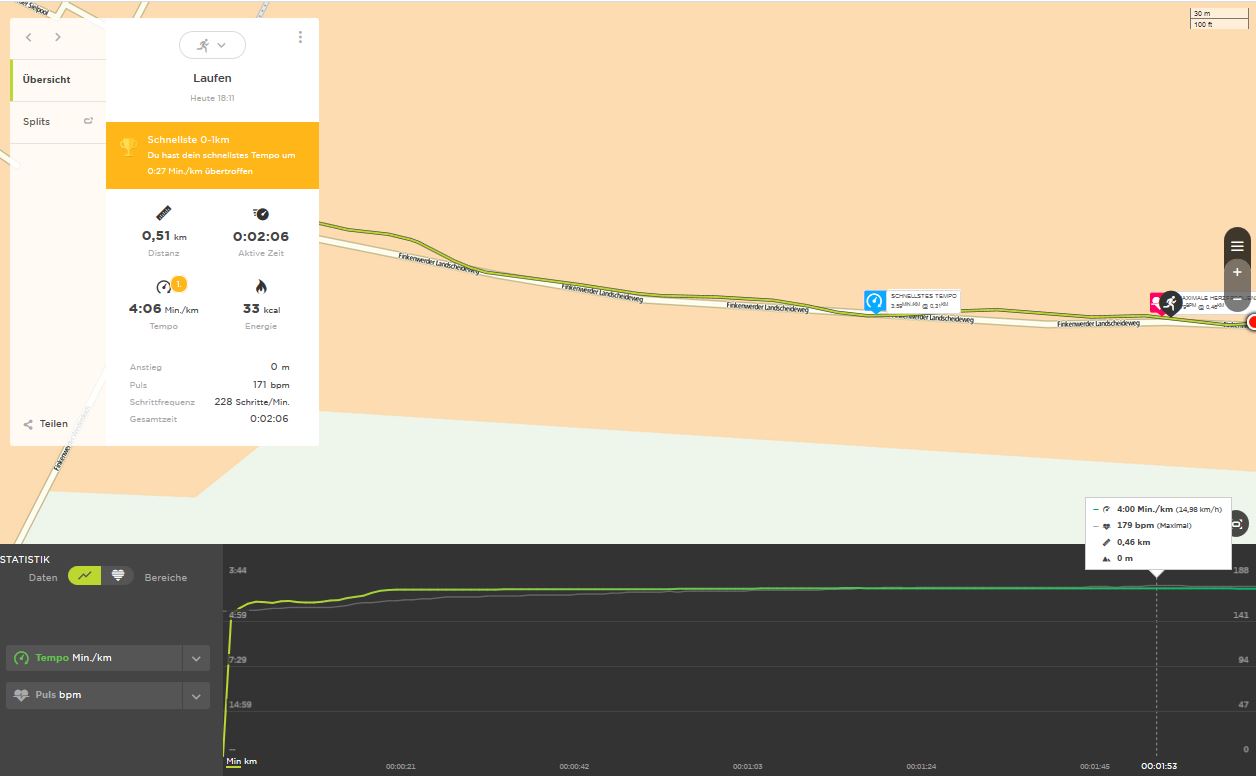Click the round button at map's bottom-right corner

click(x=1238, y=523)
